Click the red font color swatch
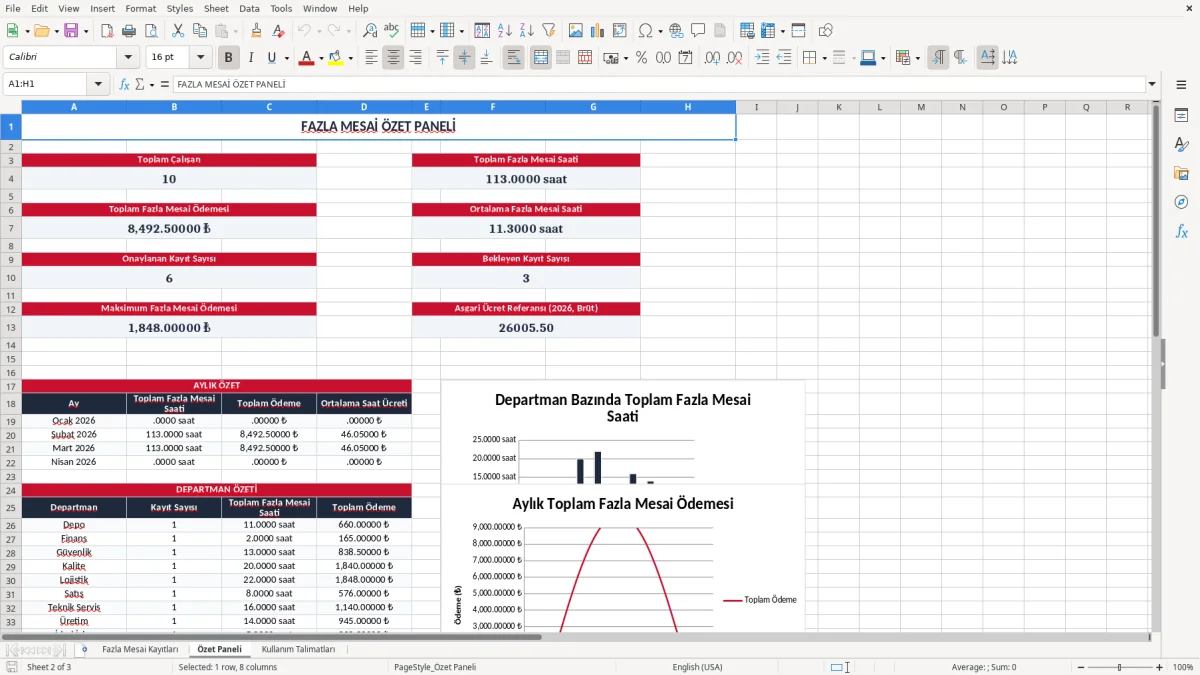 [x=306, y=58]
